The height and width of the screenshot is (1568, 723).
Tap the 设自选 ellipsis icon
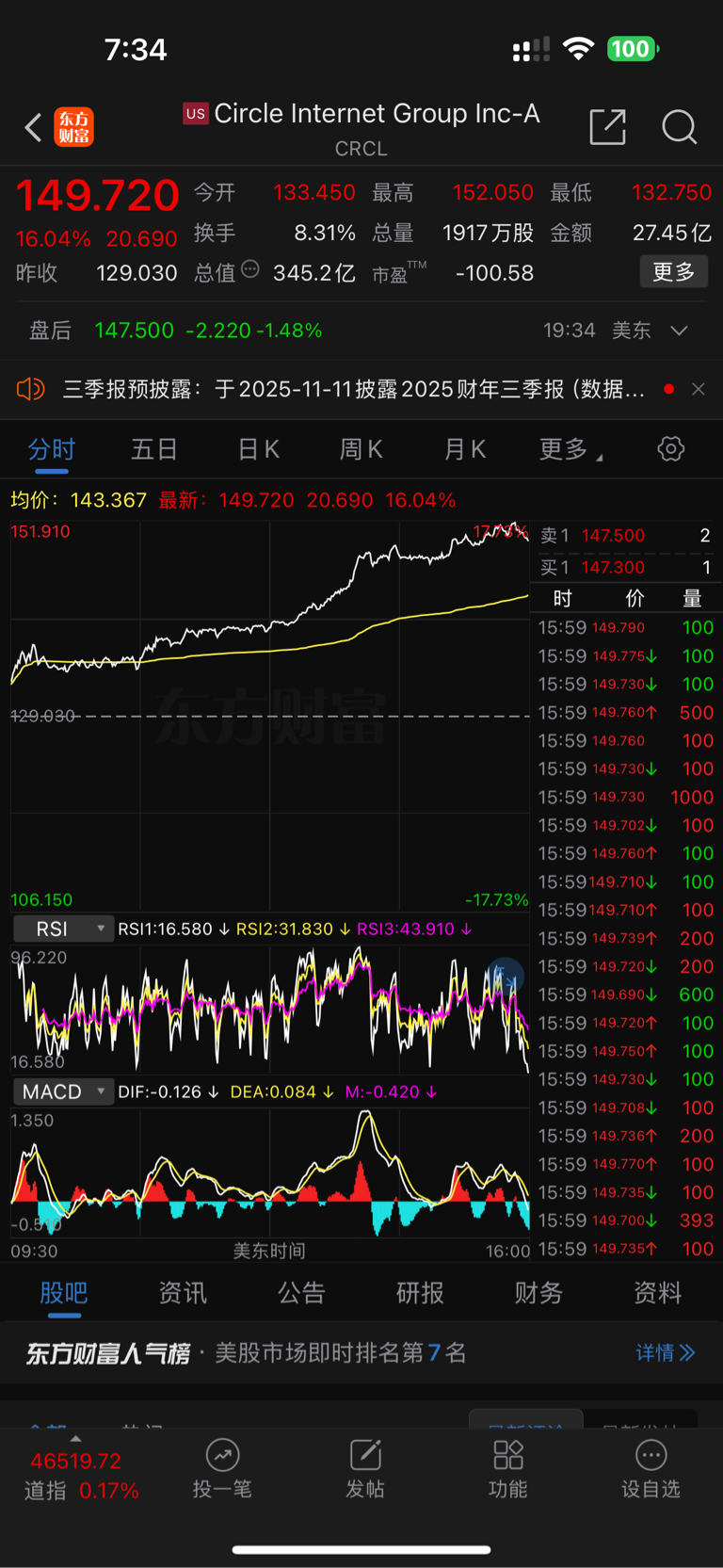[651, 1456]
